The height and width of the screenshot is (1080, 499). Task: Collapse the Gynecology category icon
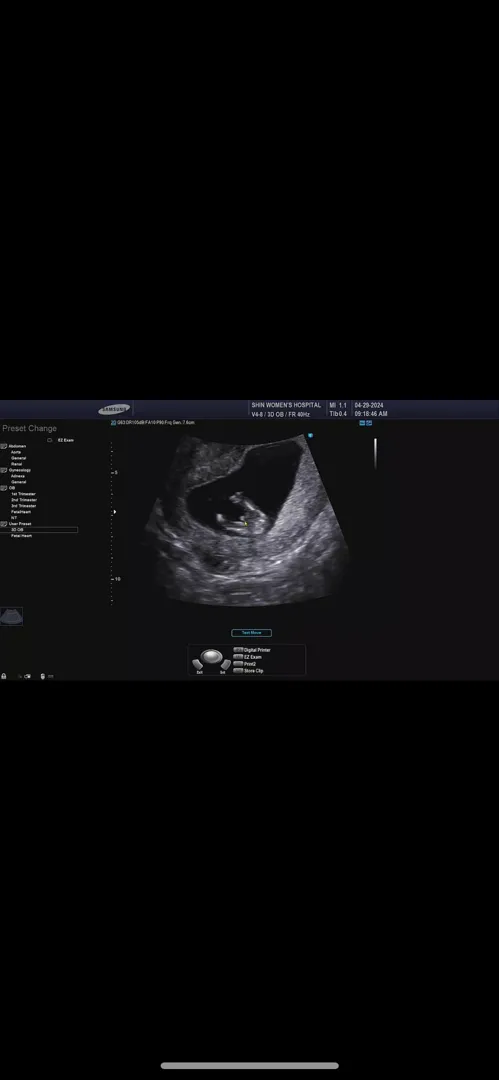point(3,470)
